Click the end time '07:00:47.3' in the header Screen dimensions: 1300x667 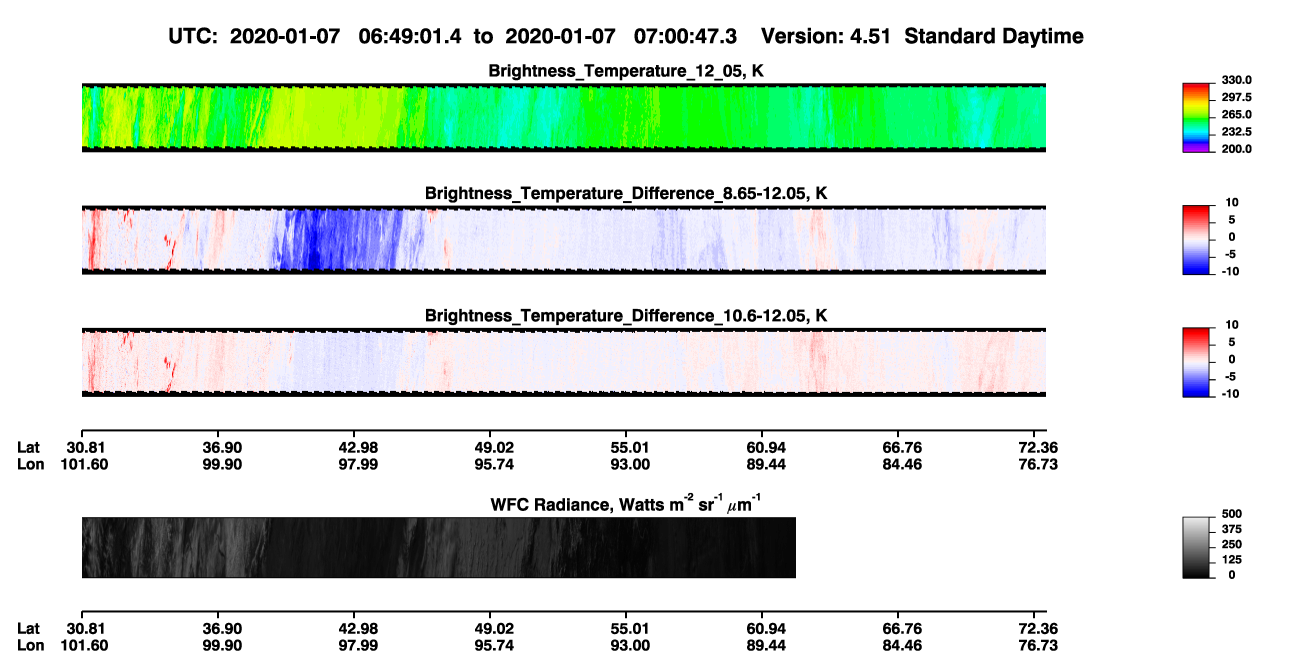click(685, 37)
